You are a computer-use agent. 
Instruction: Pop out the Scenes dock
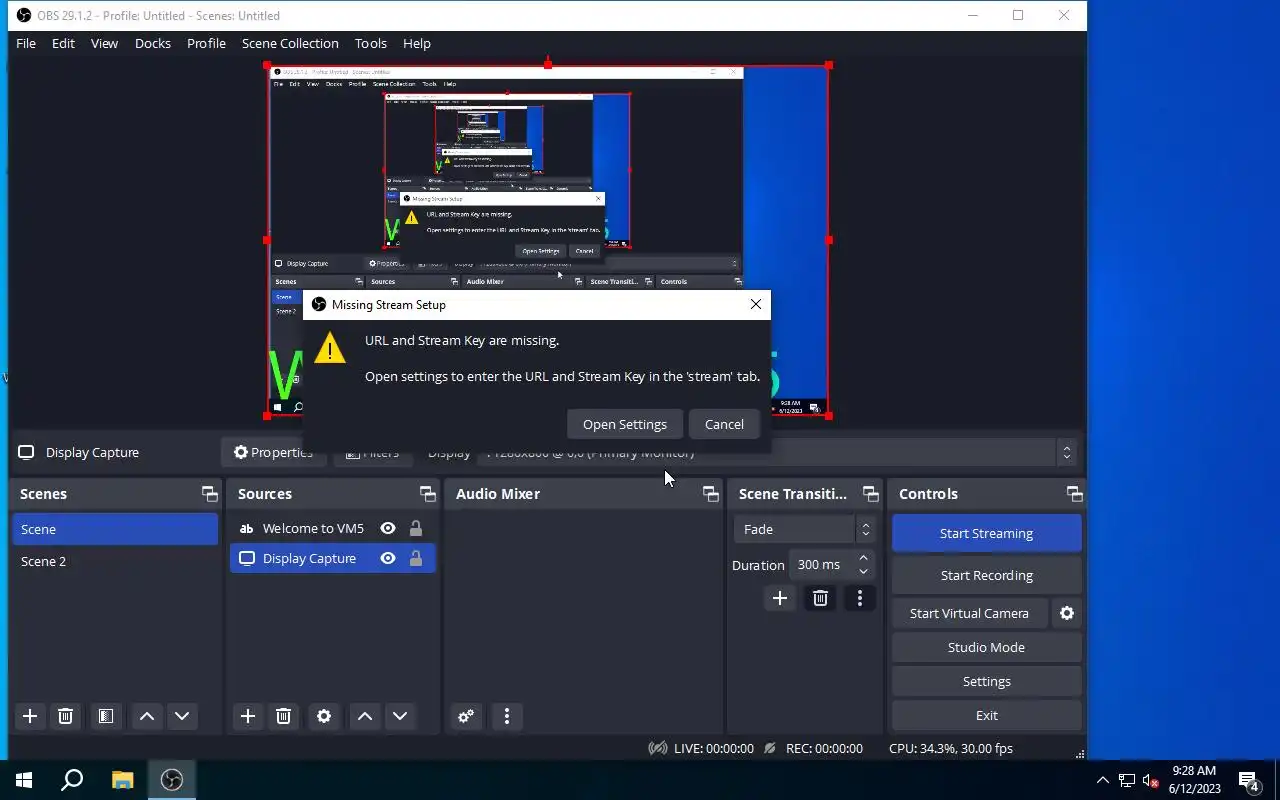pos(209,494)
